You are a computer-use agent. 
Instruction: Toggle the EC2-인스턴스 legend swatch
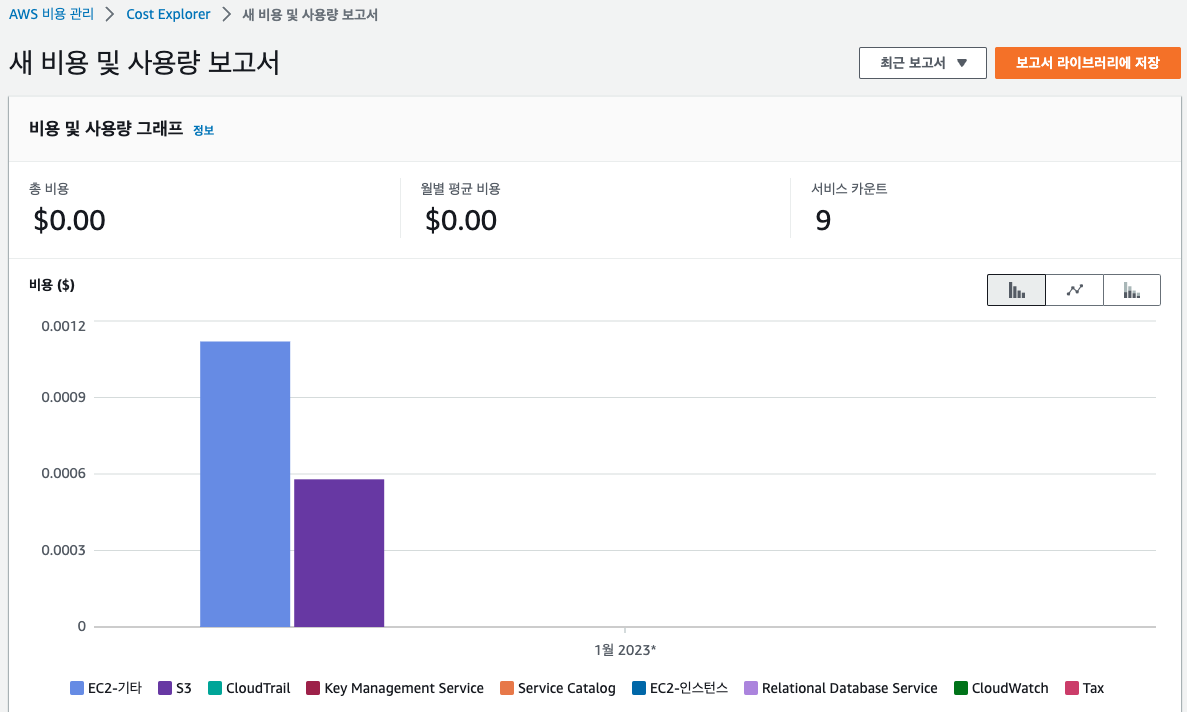tap(639, 688)
